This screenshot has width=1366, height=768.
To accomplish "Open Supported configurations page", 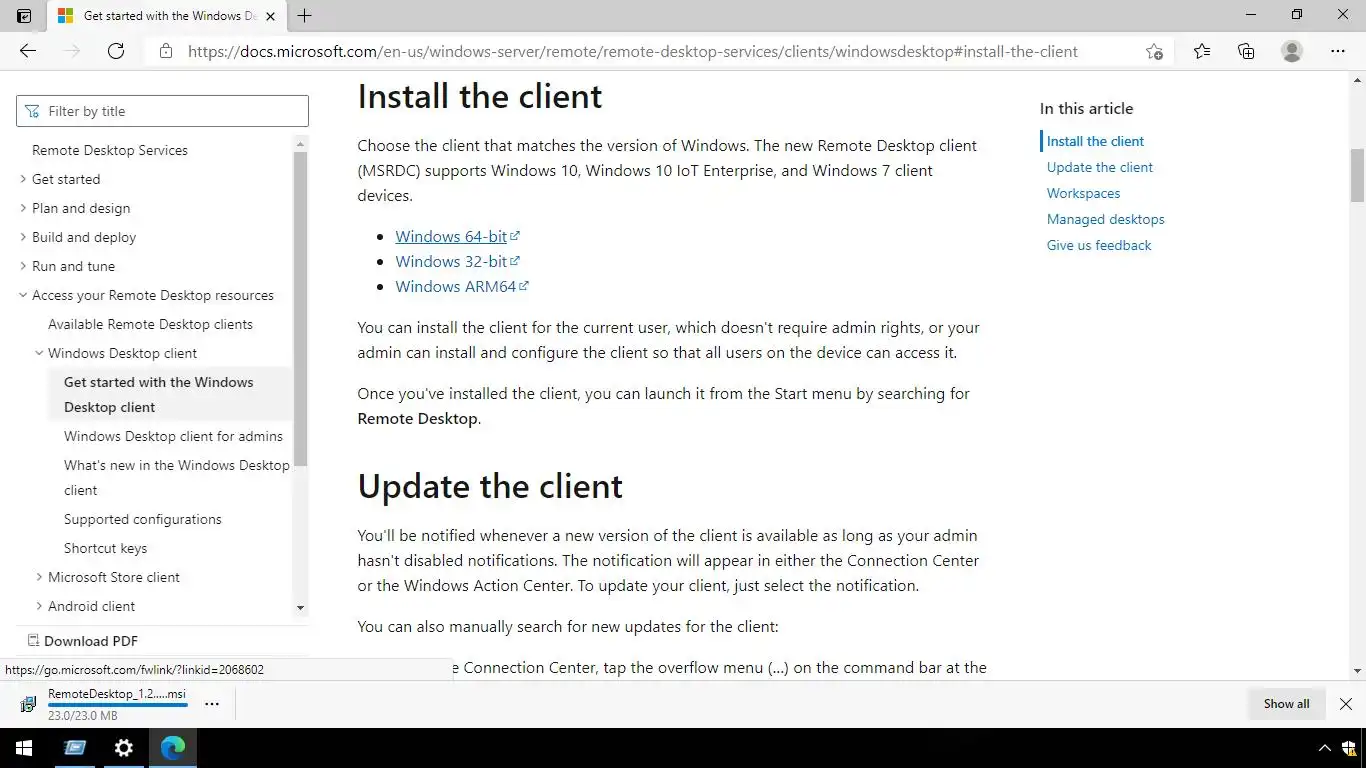I will point(143,519).
